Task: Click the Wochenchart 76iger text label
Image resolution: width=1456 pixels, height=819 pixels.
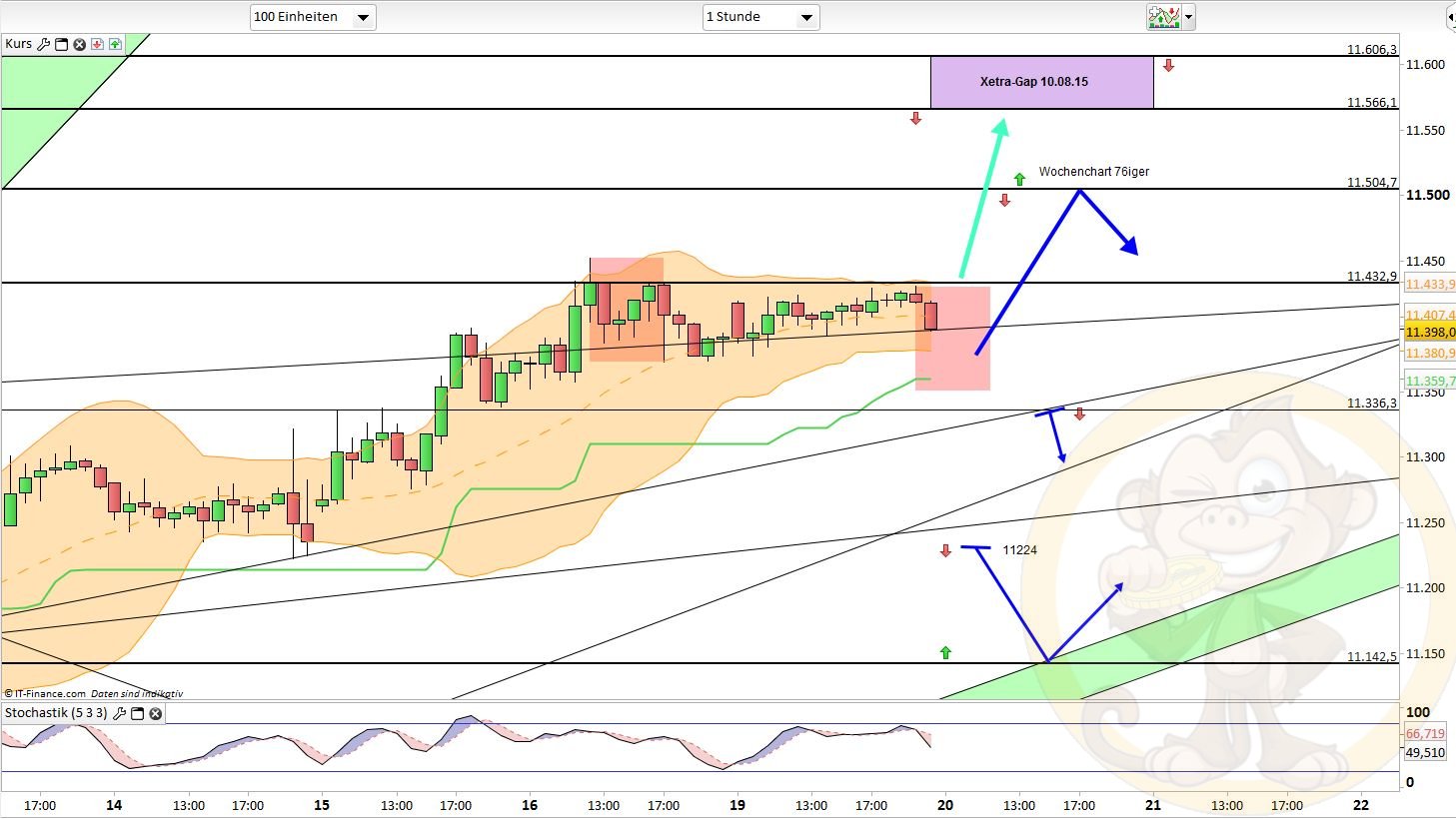Action: tap(1093, 172)
